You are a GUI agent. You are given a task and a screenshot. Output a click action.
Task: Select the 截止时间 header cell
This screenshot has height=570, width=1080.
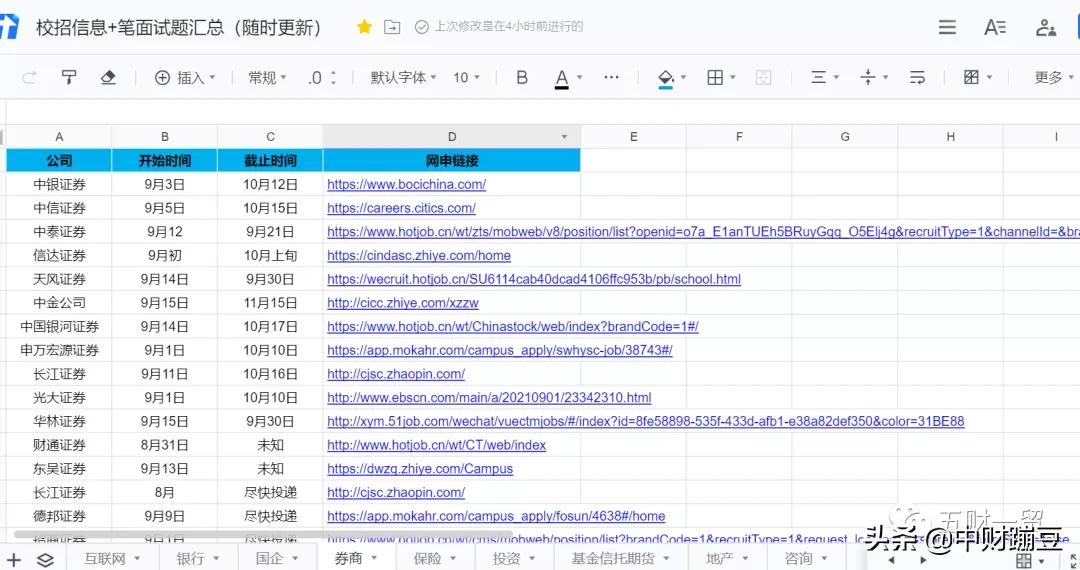(270, 160)
